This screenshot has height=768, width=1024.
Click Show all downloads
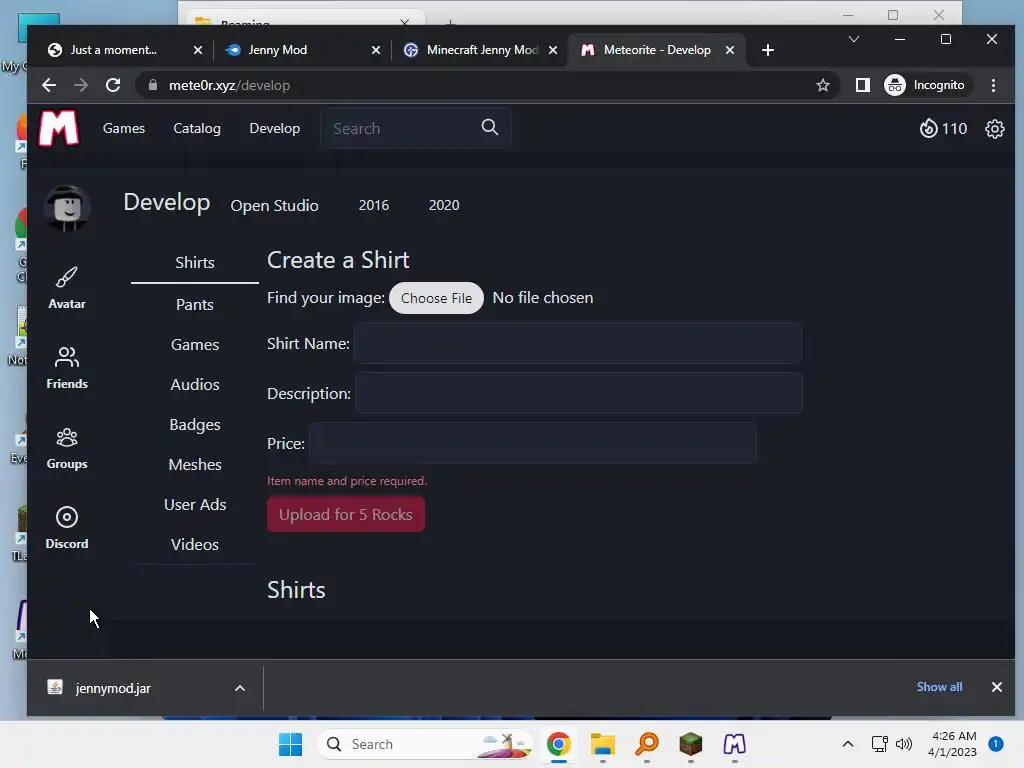tap(939, 686)
